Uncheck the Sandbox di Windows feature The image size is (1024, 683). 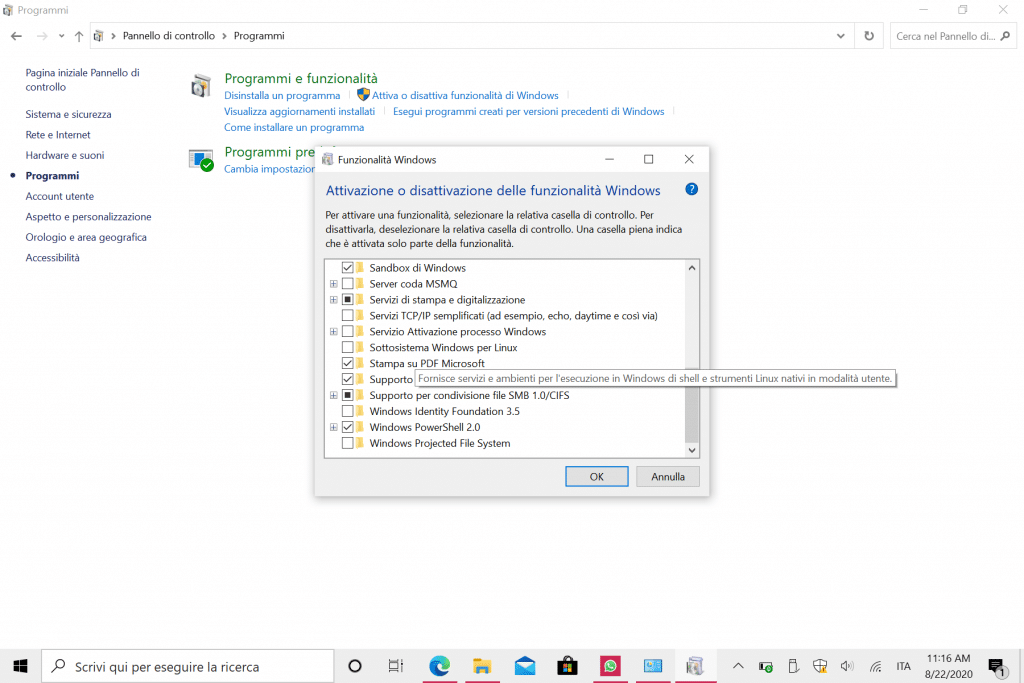click(x=348, y=268)
